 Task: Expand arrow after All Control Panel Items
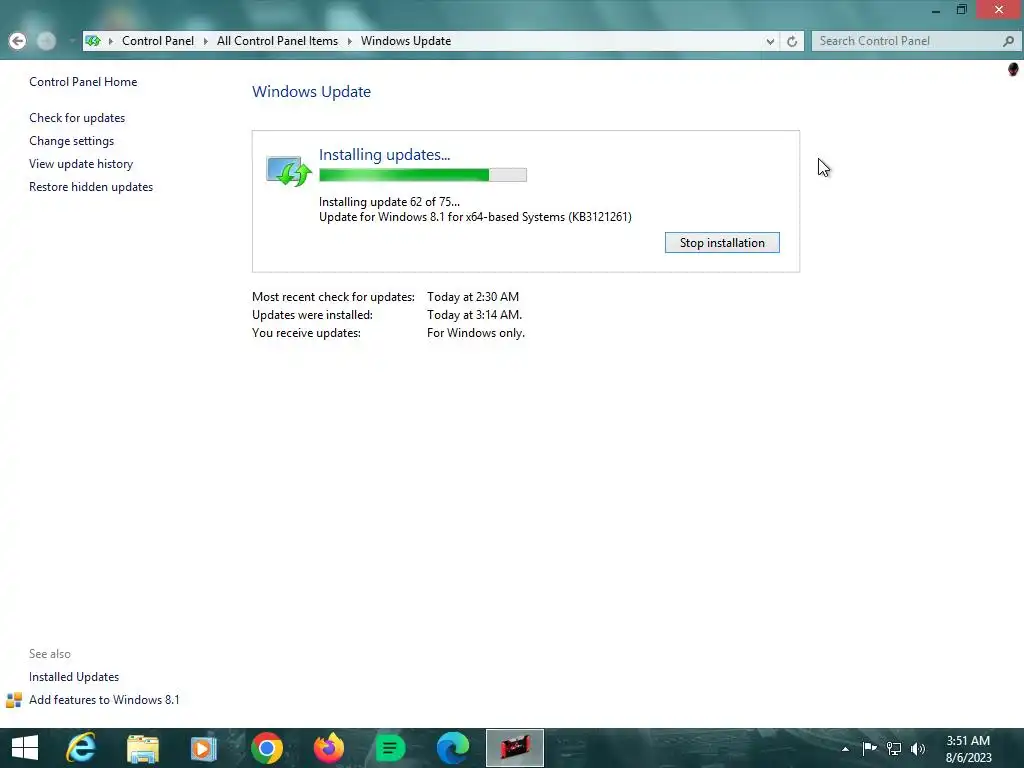(349, 41)
